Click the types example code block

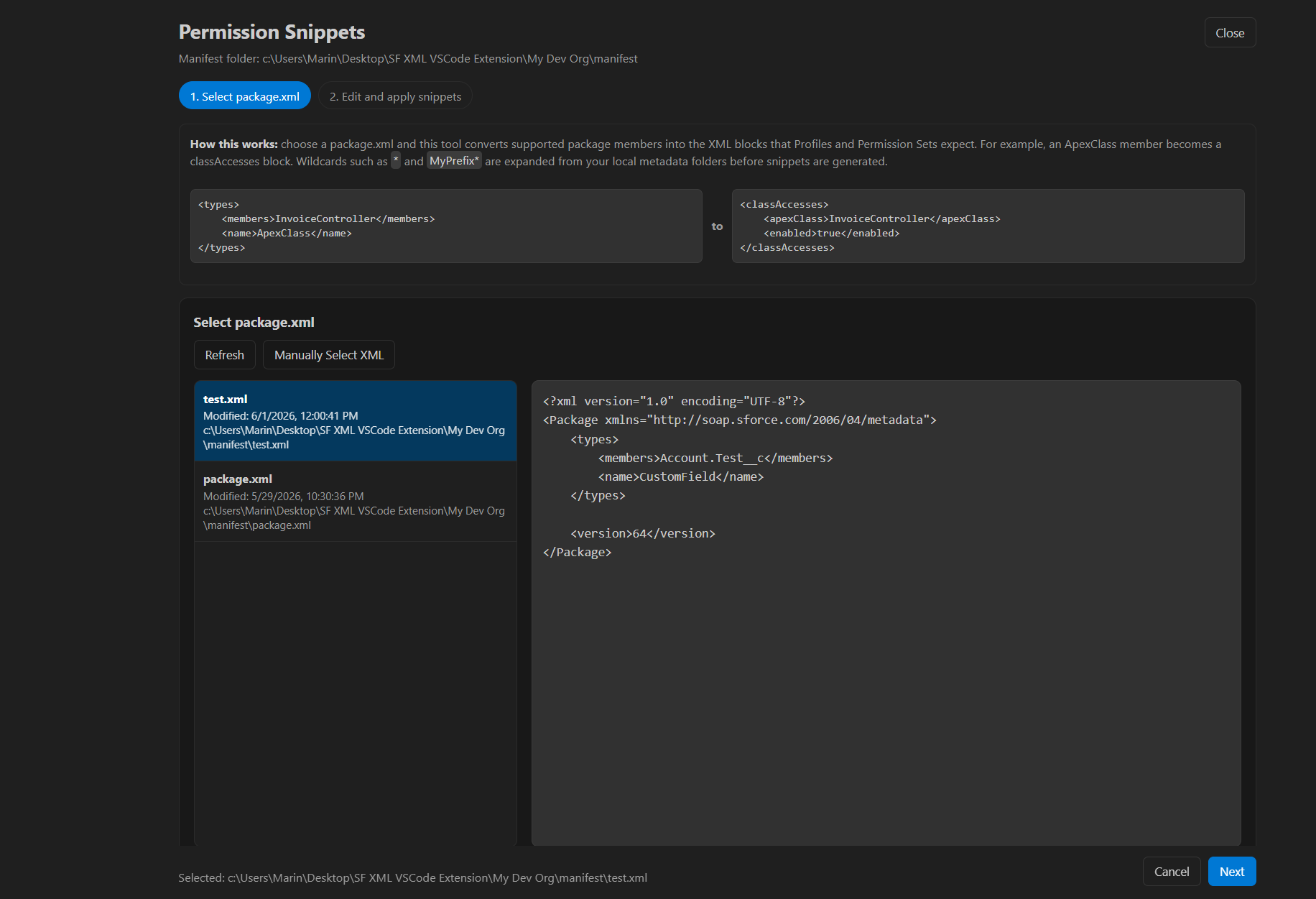pyautogui.click(x=446, y=226)
